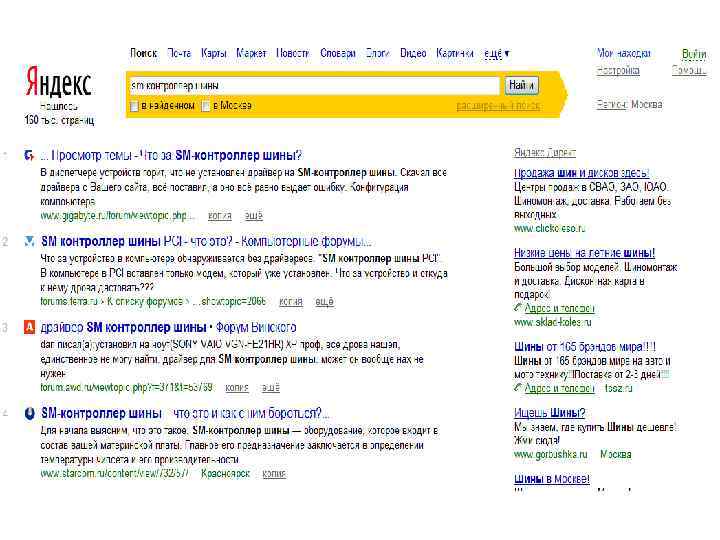Expand the 'ещё' services dropdown
Image resolution: width=720 pixels, height=540 pixels.
(x=497, y=54)
